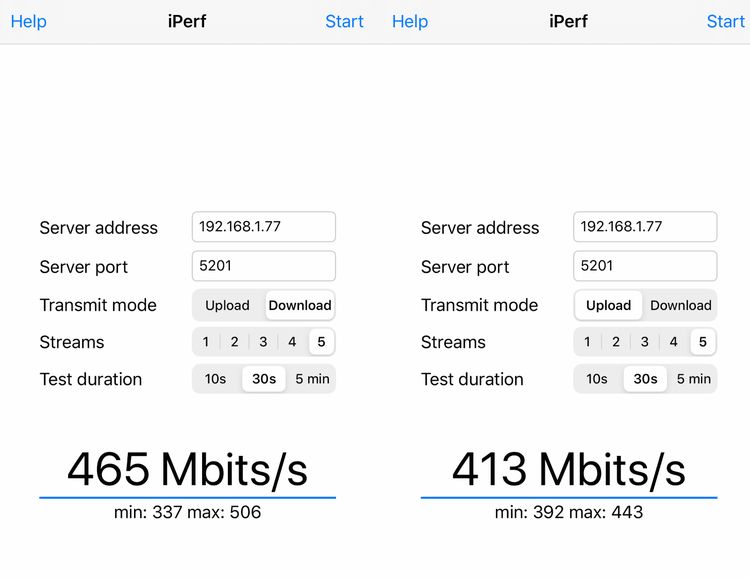Click Server address field in the 413 Mbits/s panel
Viewport: 750px width, 578px height.
[645, 227]
